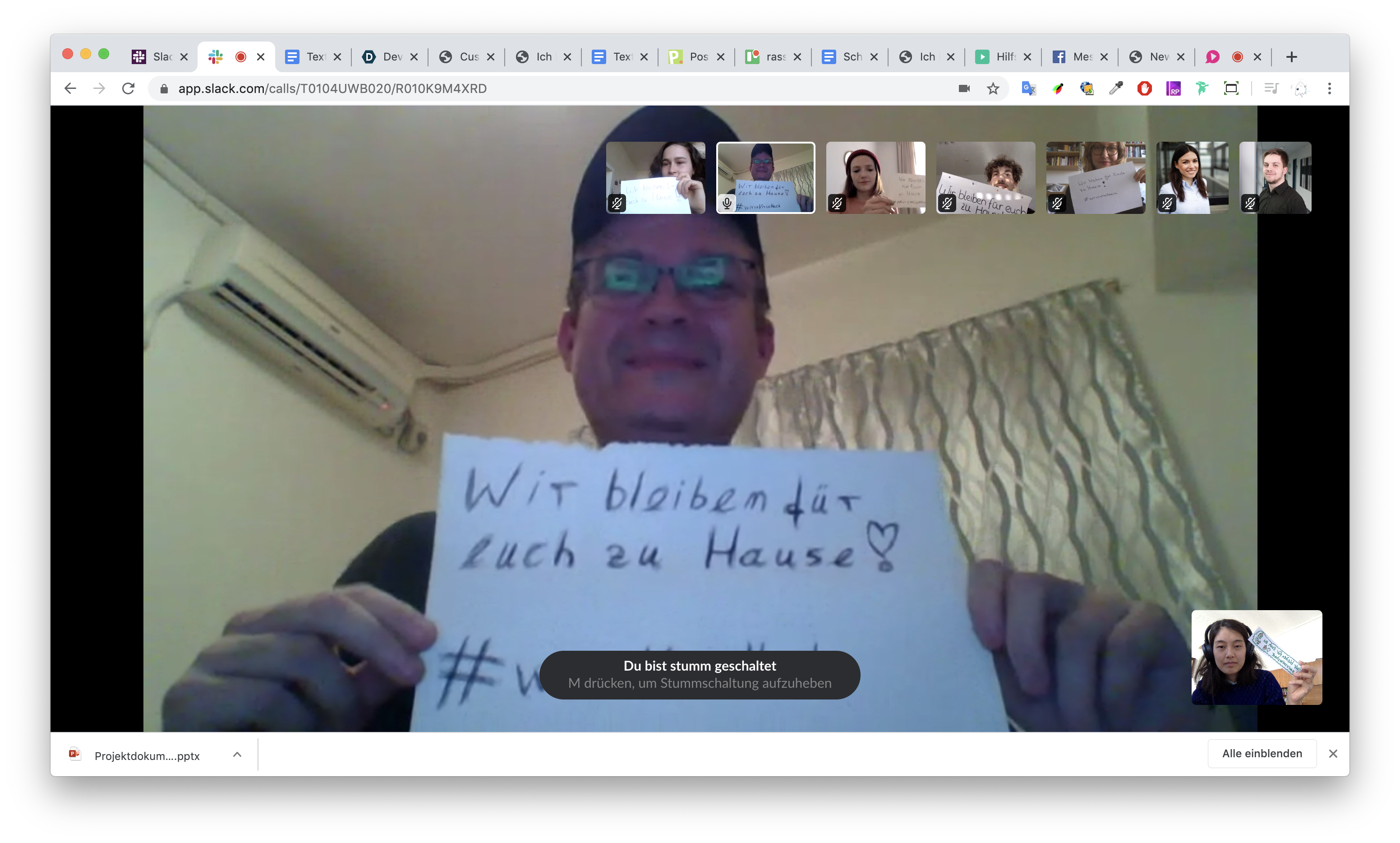The height and width of the screenshot is (843, 1400).
Task: Click the URL address field
Action: 511,88
